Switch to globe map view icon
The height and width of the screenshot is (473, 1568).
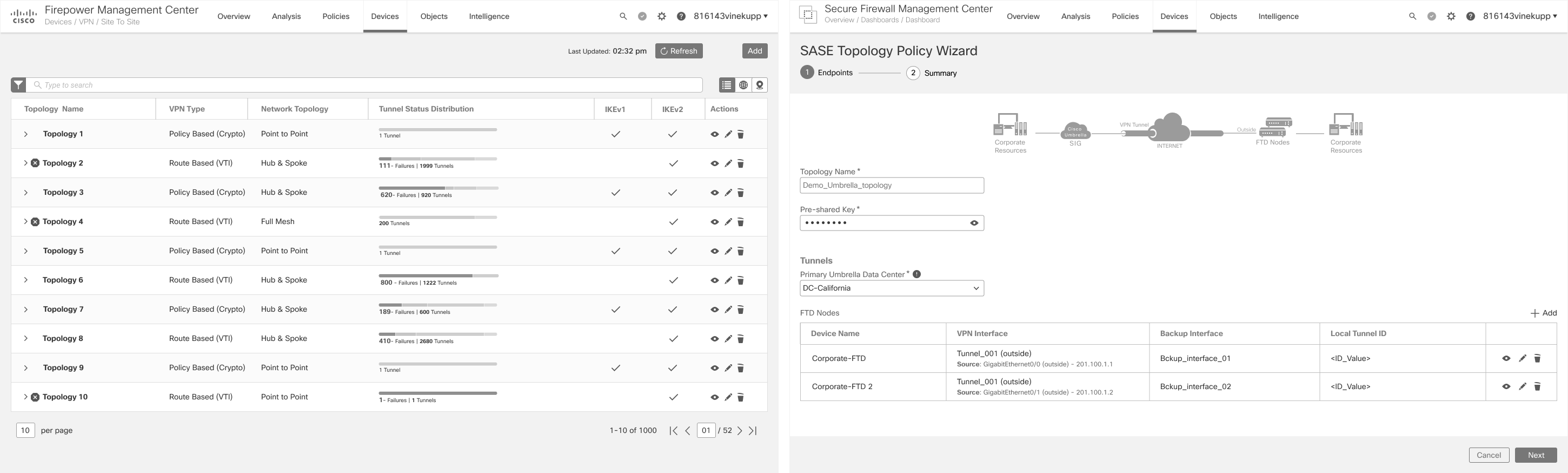tap(743, 85)
